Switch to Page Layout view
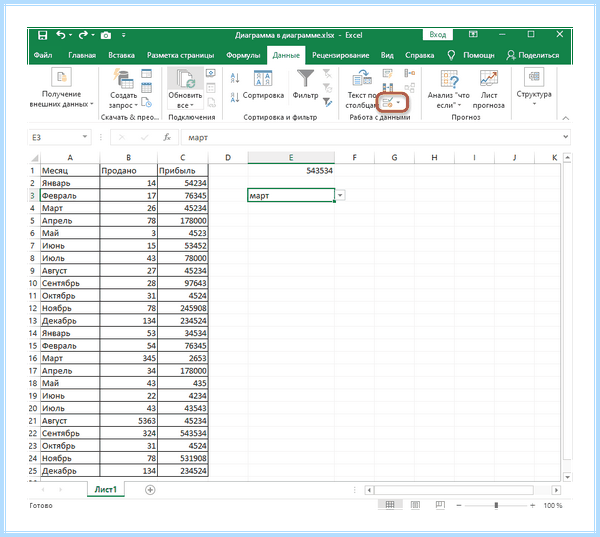 415,505
